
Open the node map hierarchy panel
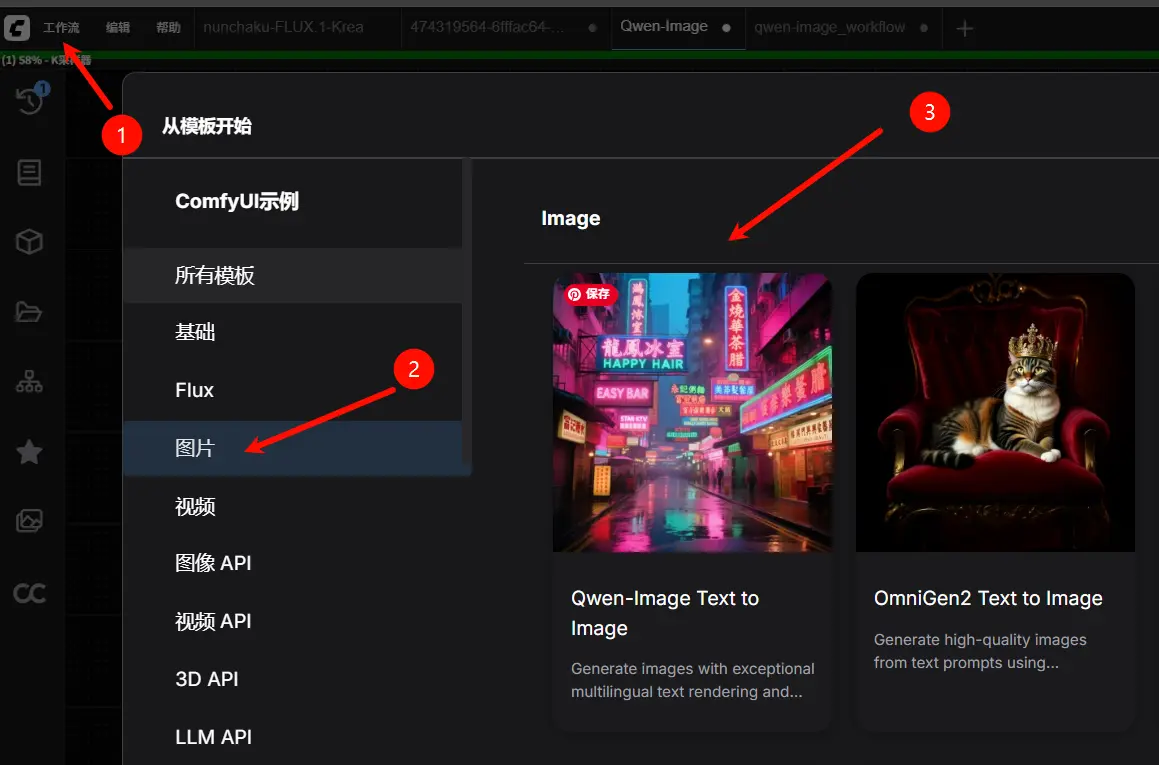click(x=28, y=381)
